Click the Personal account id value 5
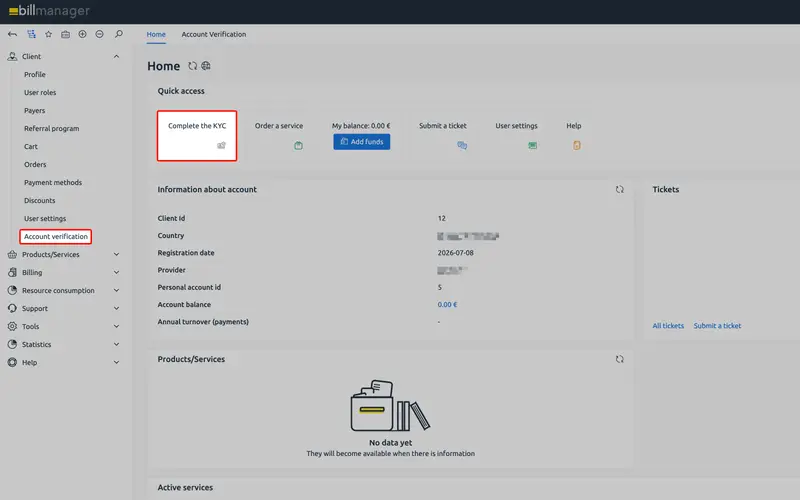This screenshot has height=500, width=800. 440,287
